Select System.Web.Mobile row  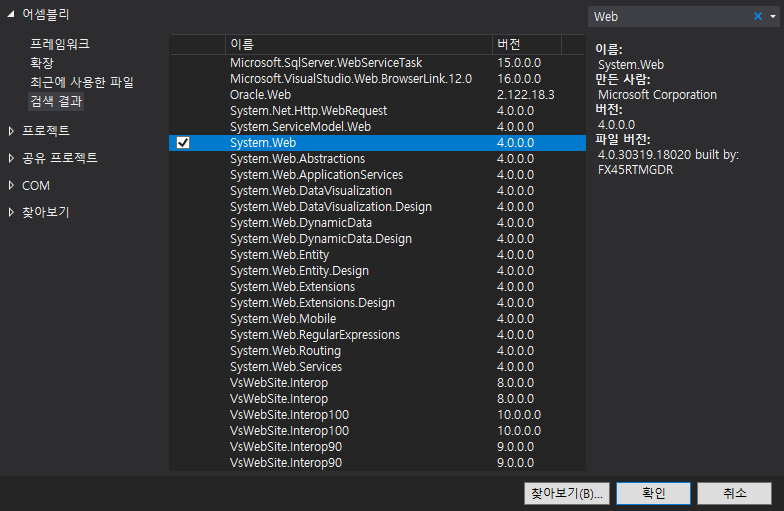point(378,319)
